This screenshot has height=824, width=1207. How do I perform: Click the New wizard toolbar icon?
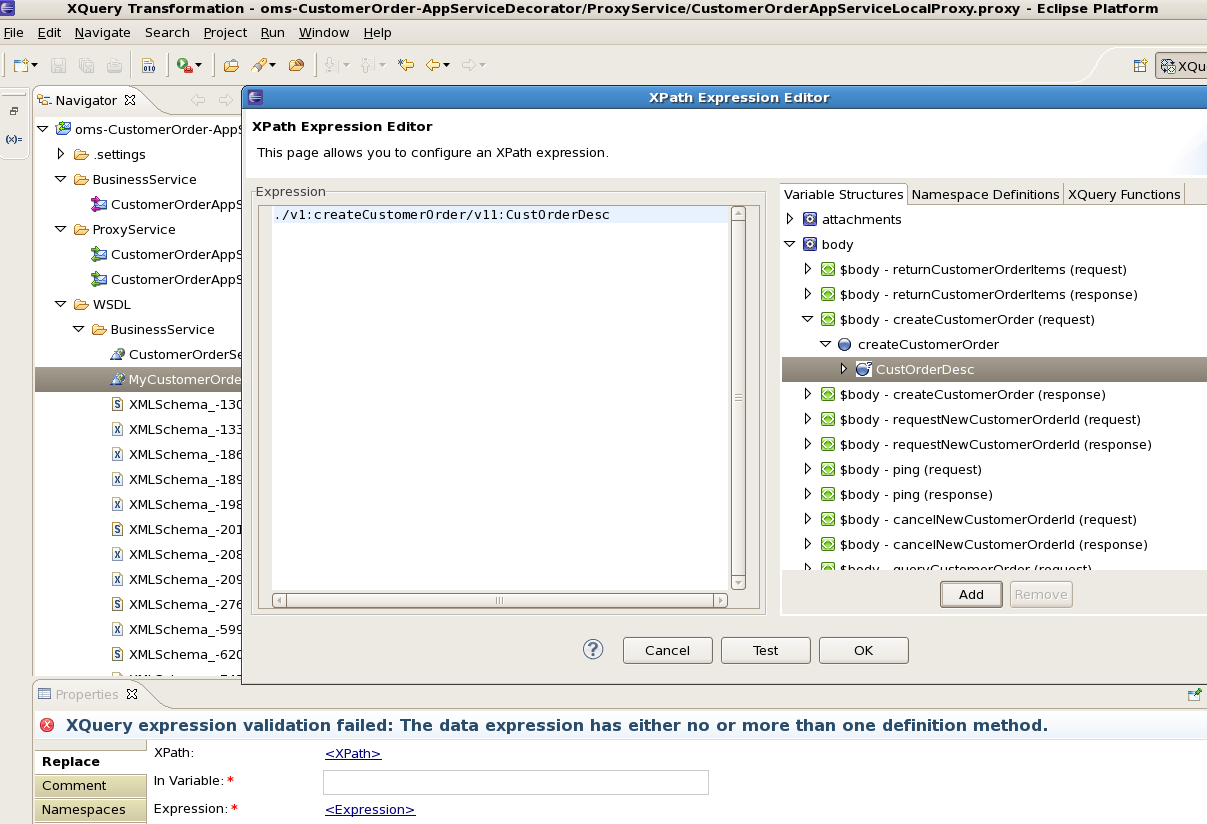pyautogui.click(x=20, y=65)
